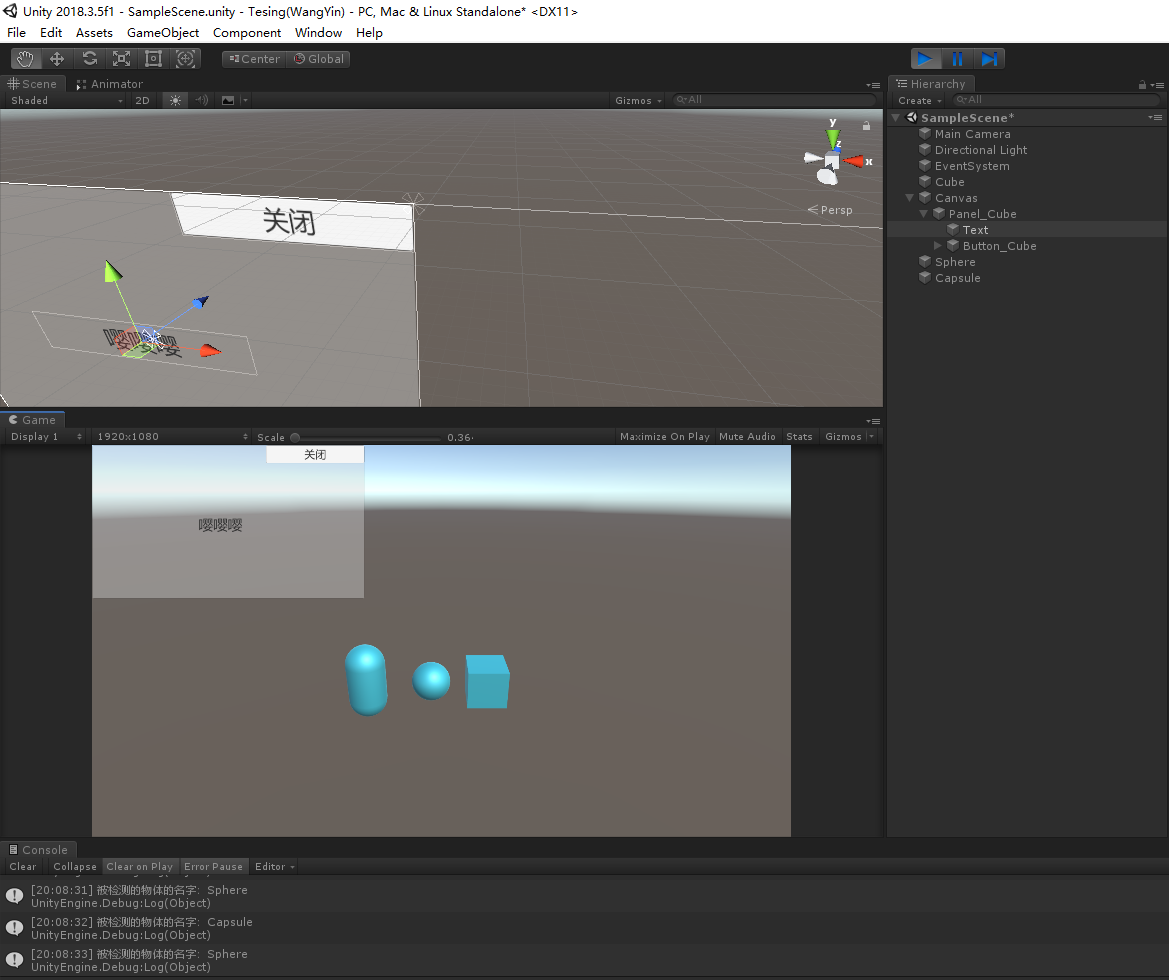Click the Step frame button
The image size is (1169, 980).
click(x=989, y=59)
